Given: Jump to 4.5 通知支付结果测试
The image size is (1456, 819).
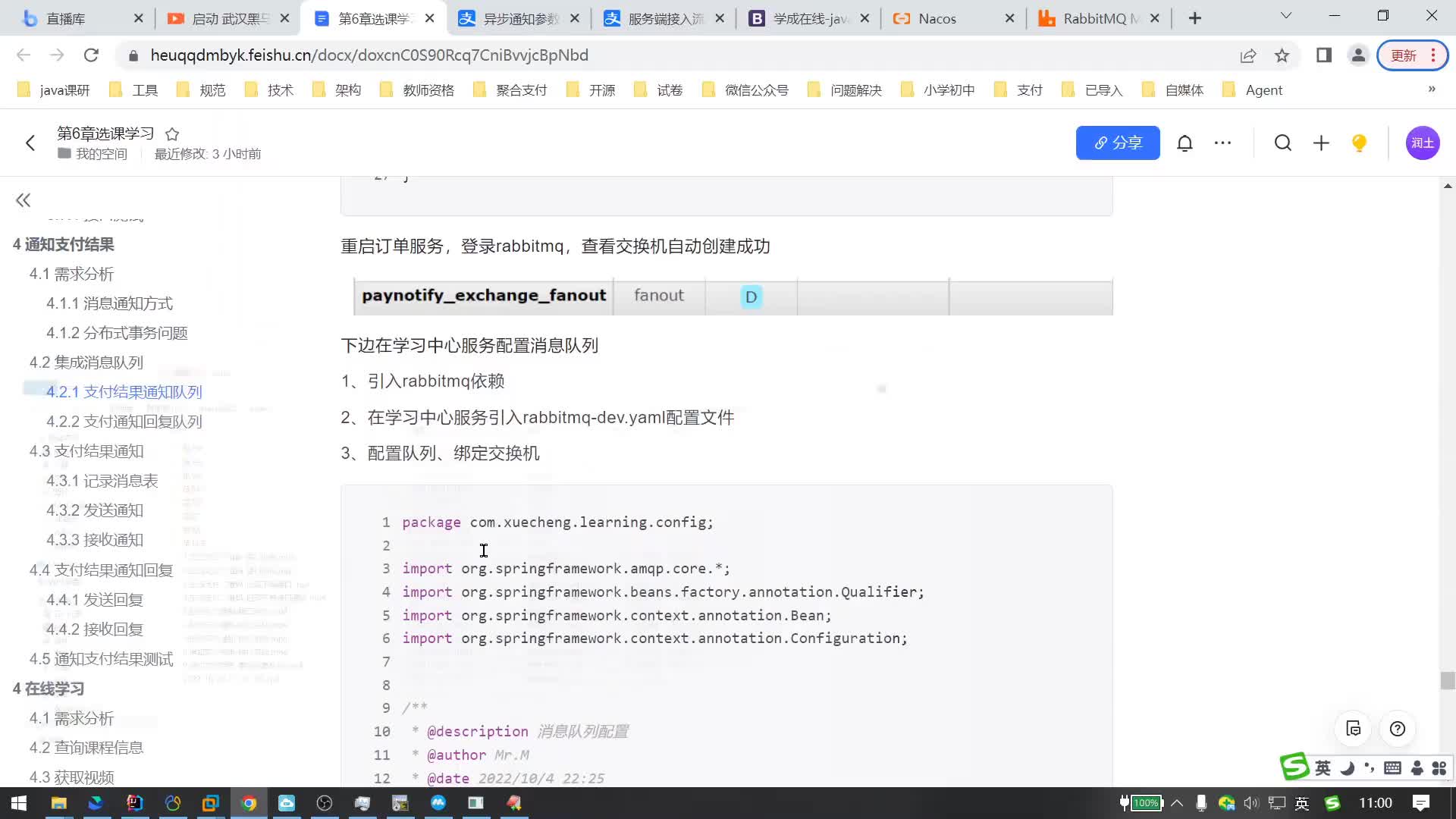Looking at the screenshot, I should pyautogui.click(x=102, y=659).
